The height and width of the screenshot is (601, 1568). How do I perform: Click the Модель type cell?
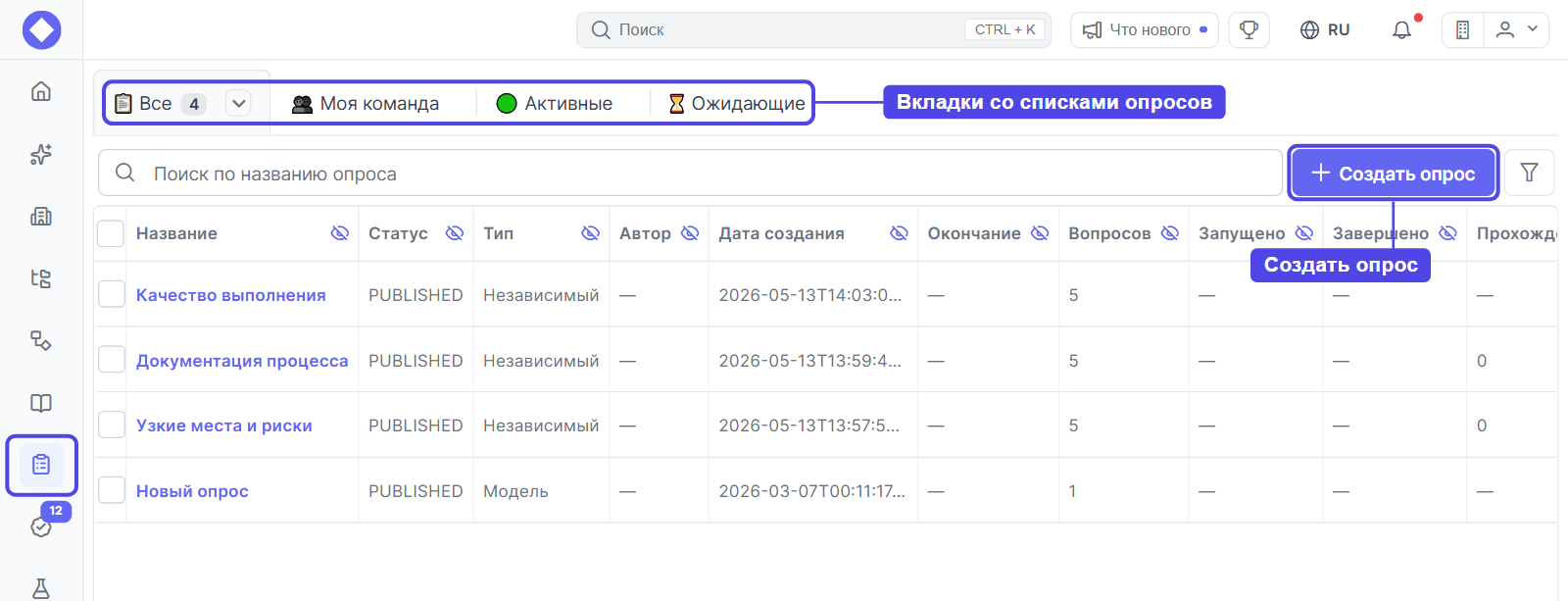click(x=515, y=491)
